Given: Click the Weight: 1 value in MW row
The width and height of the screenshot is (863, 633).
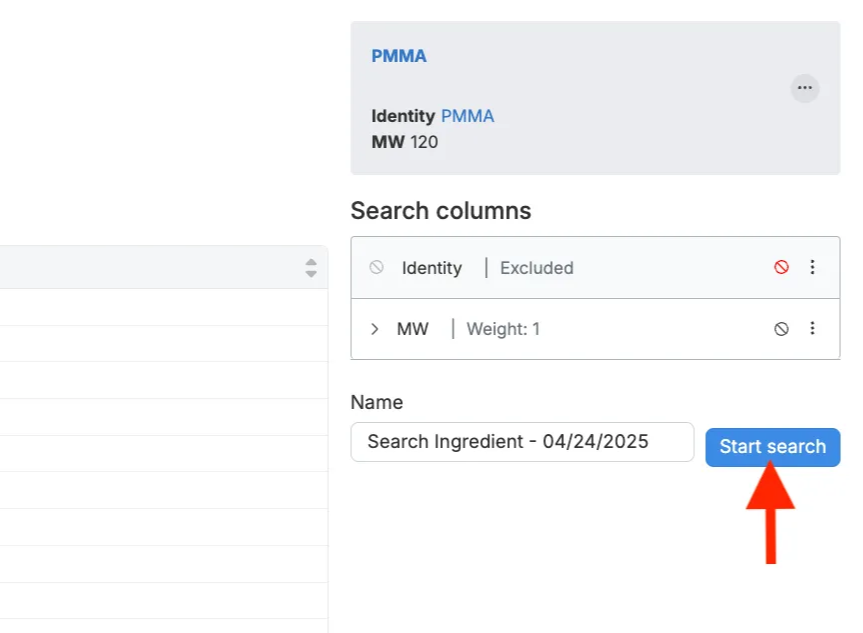Looking at the screenshot, I should click(x=503, y=328).
